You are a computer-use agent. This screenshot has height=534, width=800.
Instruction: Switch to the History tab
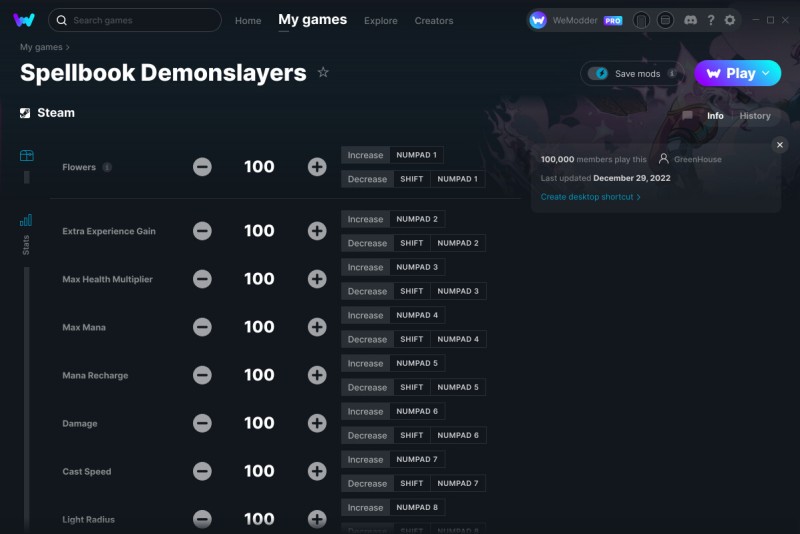coord(755,116)
